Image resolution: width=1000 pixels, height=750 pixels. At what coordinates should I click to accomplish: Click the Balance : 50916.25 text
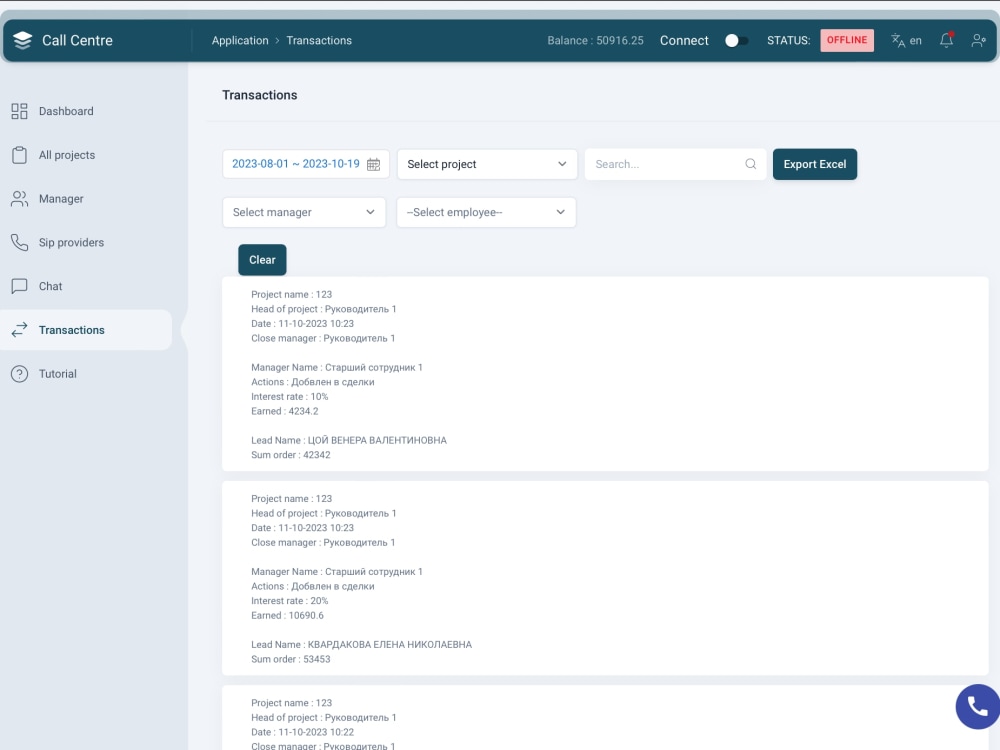595,40
